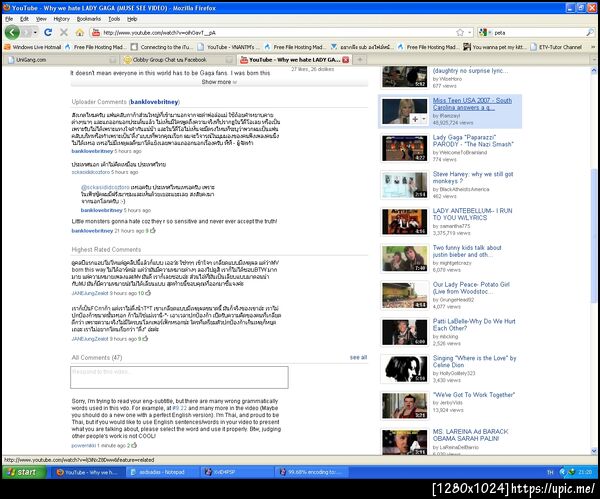
Task: Switch to Clobby Group Chat Facebook tab
Action: 177,60
